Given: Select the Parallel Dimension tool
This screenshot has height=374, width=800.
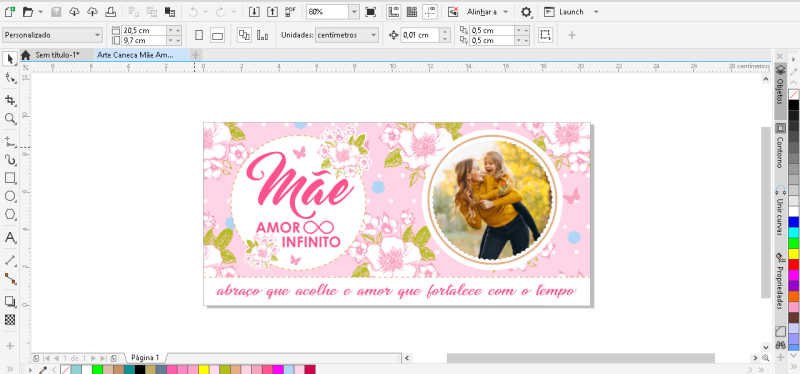Looking at the screenshot, I should click(x=10, y=261).
